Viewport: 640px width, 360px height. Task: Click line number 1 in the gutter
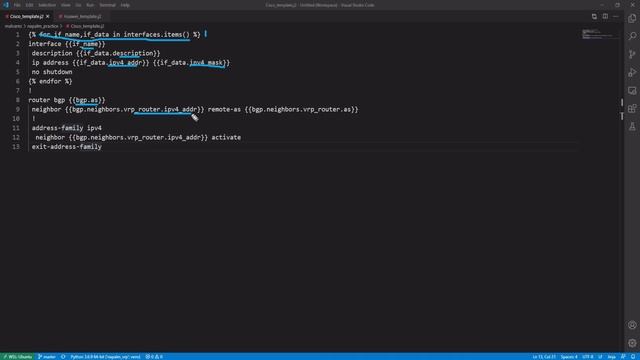click(x=18, y=35)
